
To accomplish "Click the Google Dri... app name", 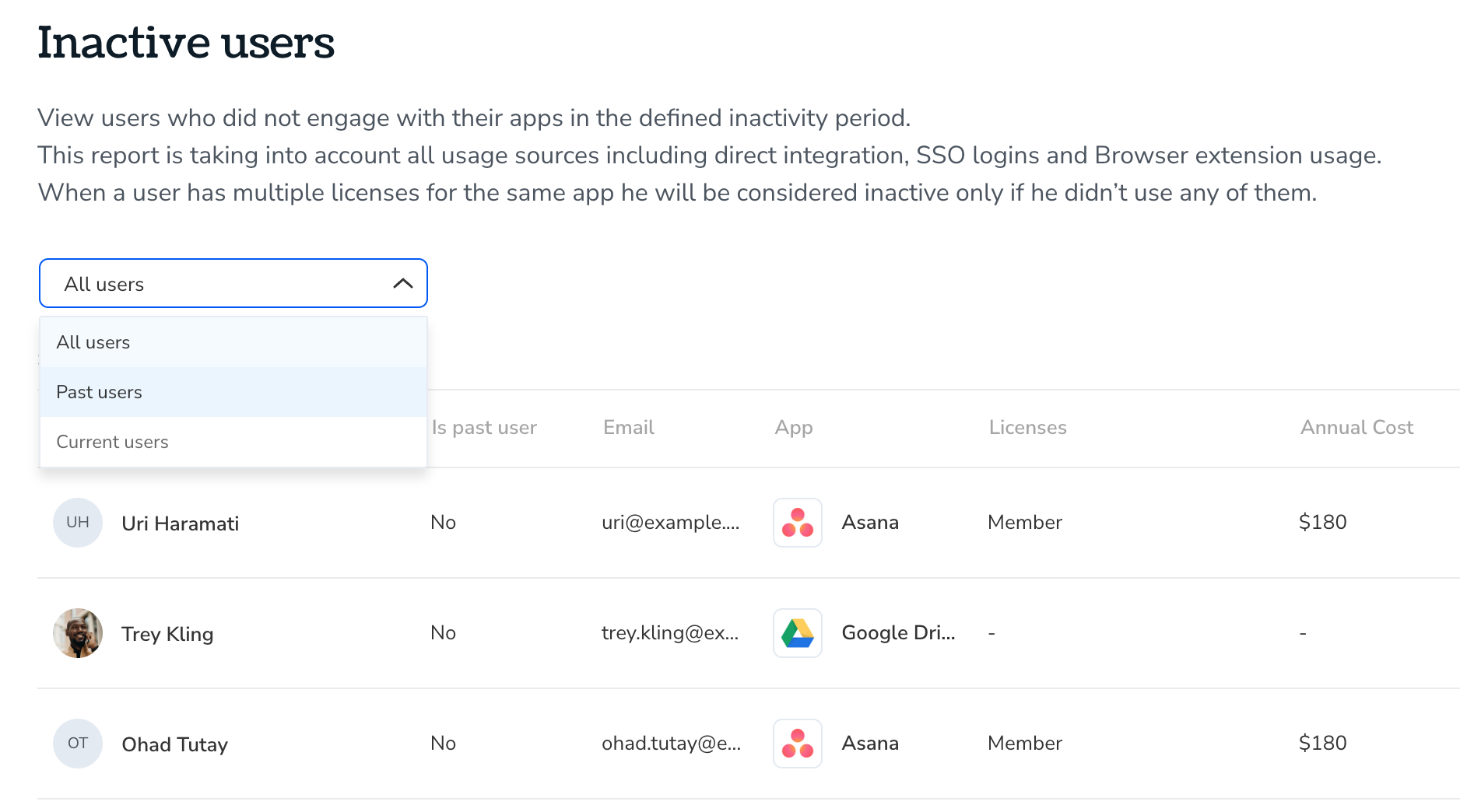I will tap(898, 633).
